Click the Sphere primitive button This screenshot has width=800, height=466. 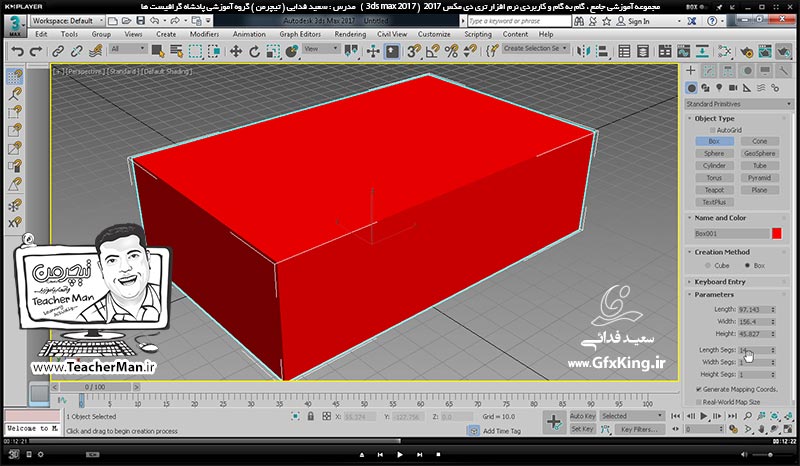[714, 153]
